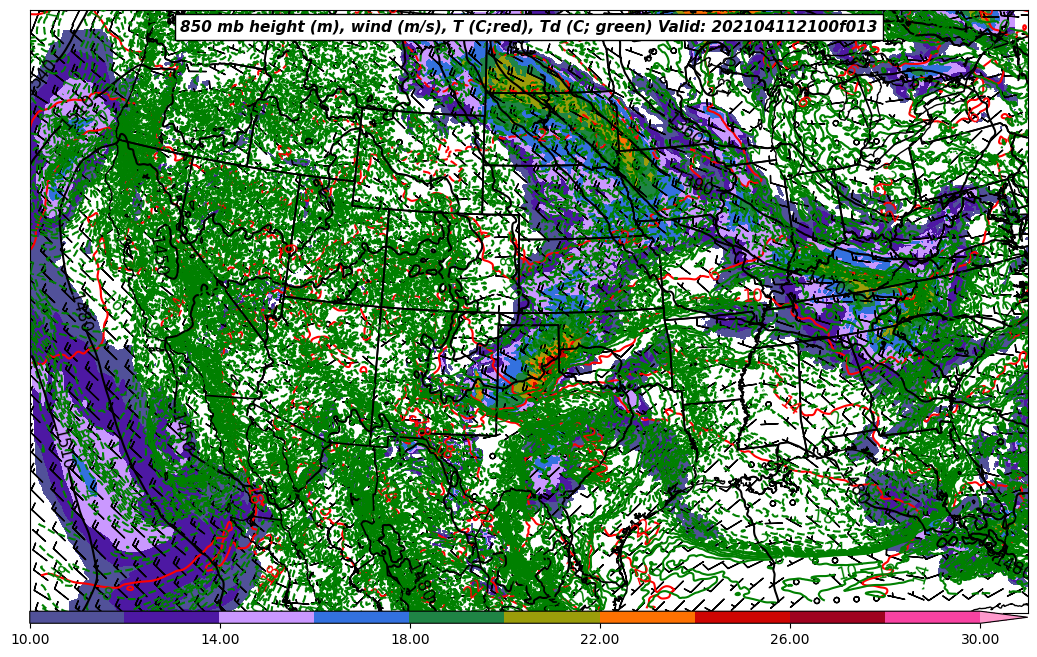The width and height of the screenshot is (1037, 657).
Task: Click the bright red colorbar segment before 26.00
Action: pos(743,617)
